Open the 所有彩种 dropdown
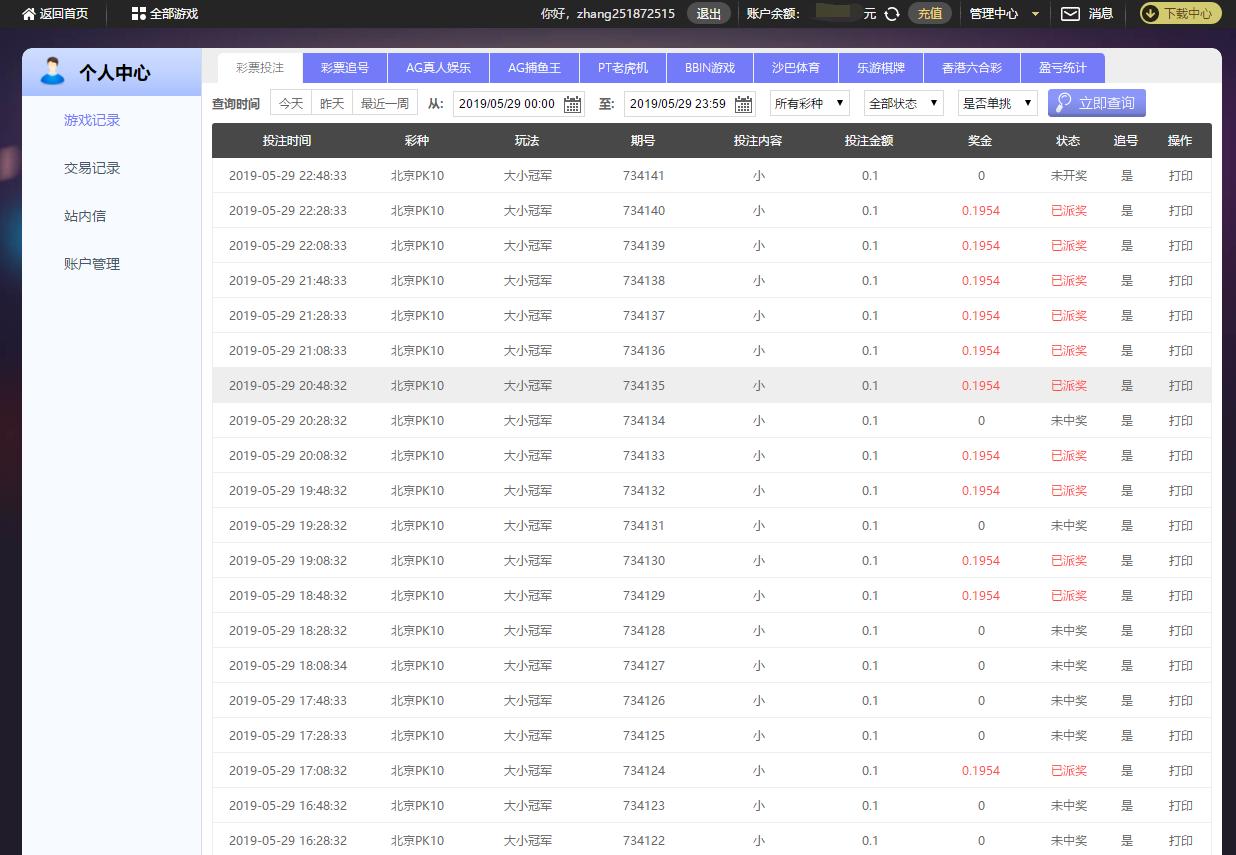Viewport: 1236px width, 855px height. click(x=810, y=103)
